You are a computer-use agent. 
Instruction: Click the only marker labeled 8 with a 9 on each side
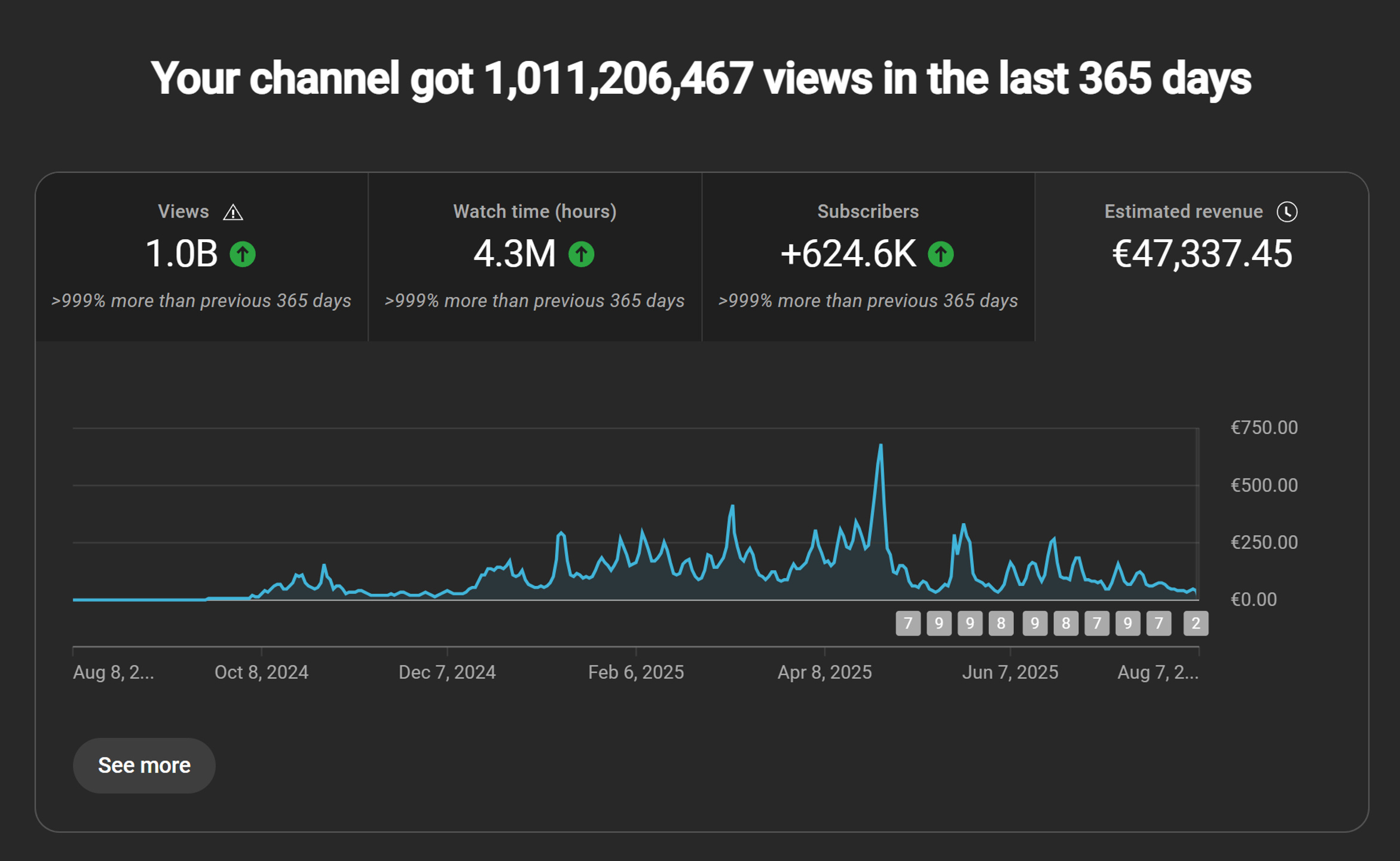[x=1001, y=624]
